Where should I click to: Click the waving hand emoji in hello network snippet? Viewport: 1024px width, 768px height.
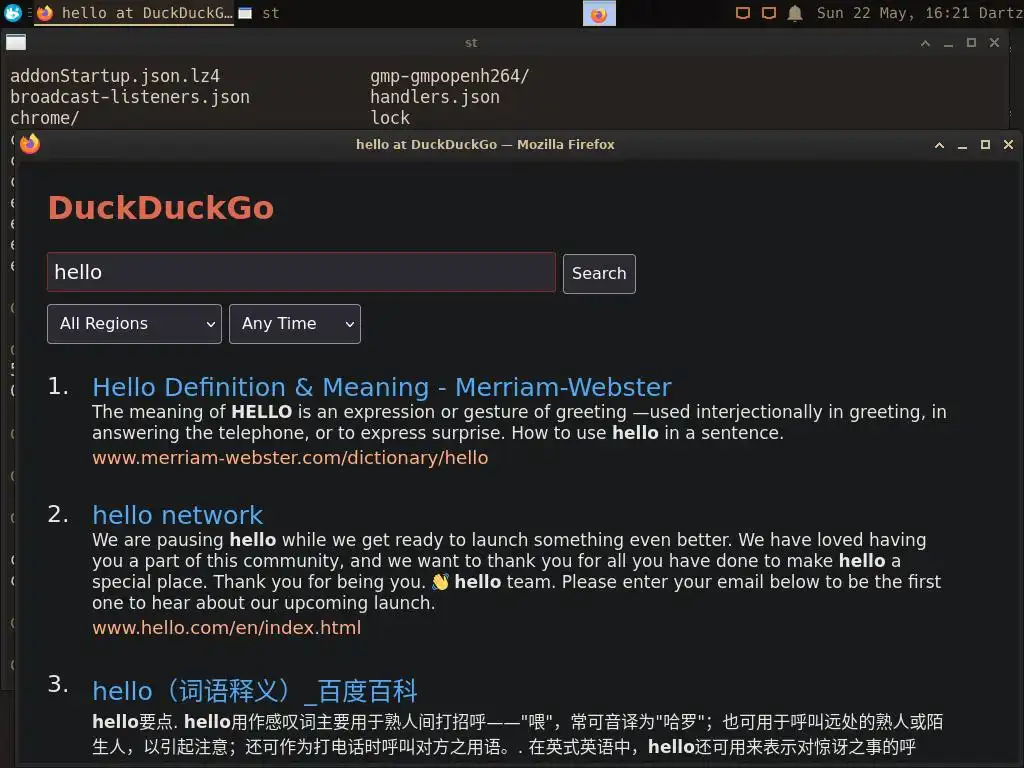pyautogui.click(x=441, y=582)
